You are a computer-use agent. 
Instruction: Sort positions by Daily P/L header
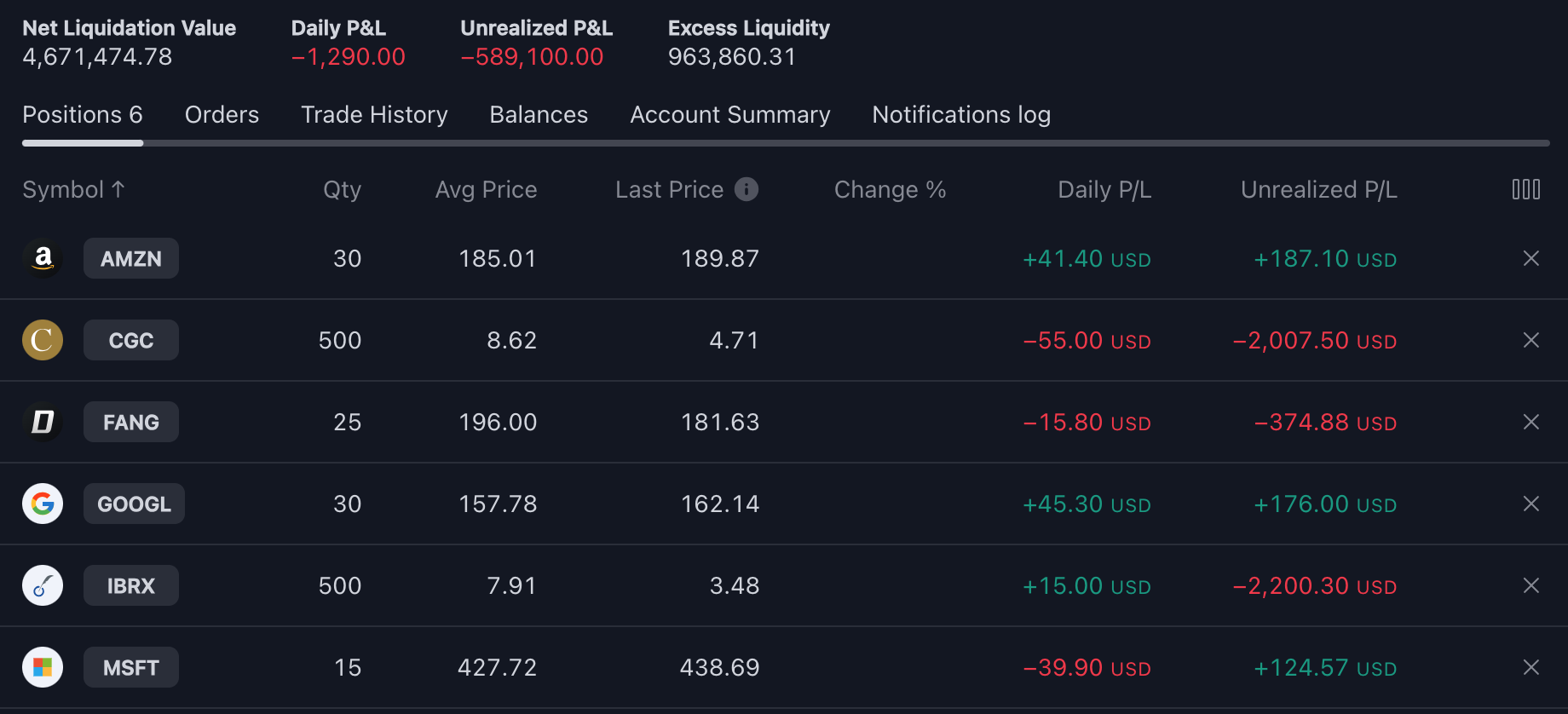click(x=1104, y=189)
